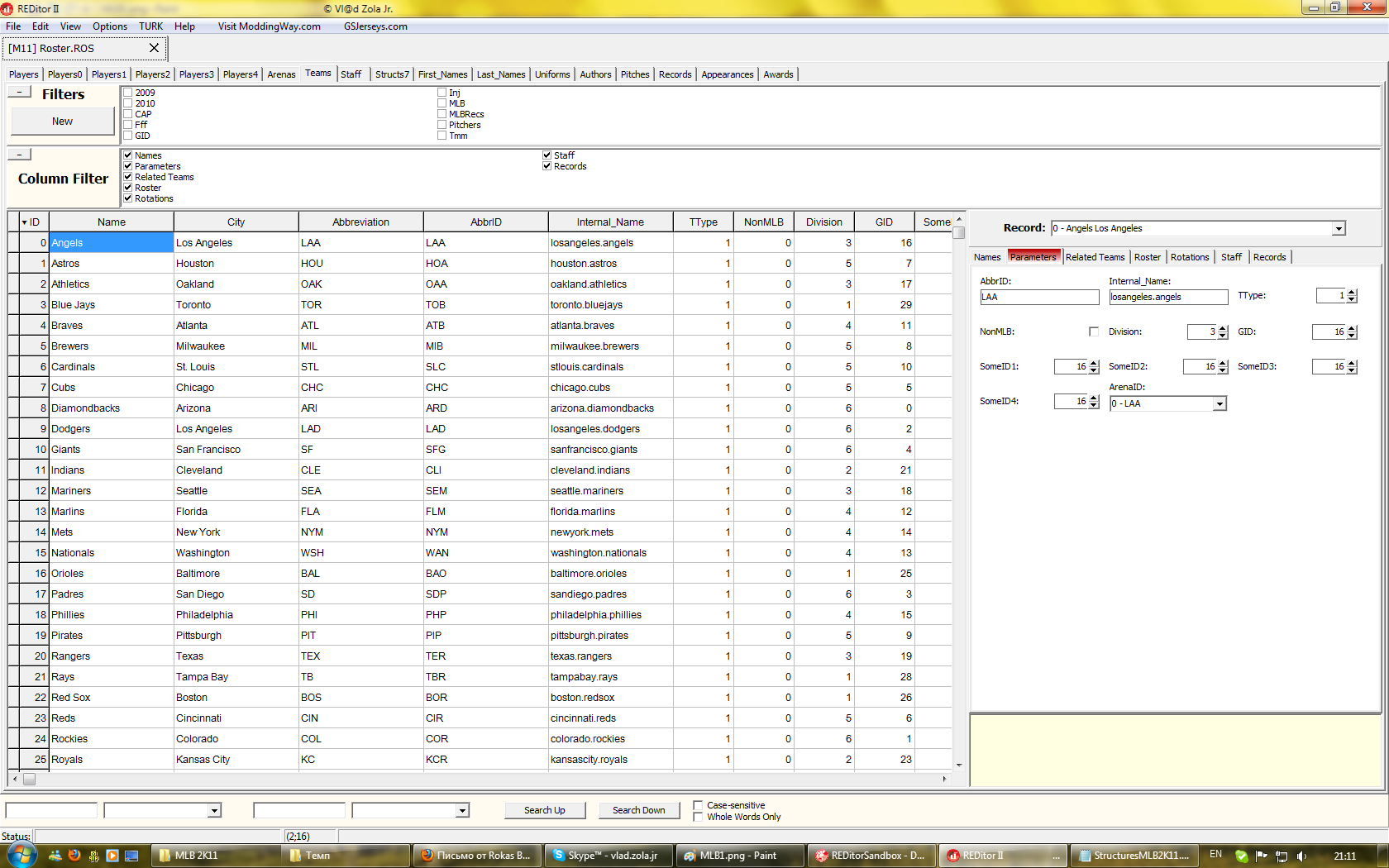Increment the TType spinner value
The image size is (1389, 868).
pos(1352,292)
